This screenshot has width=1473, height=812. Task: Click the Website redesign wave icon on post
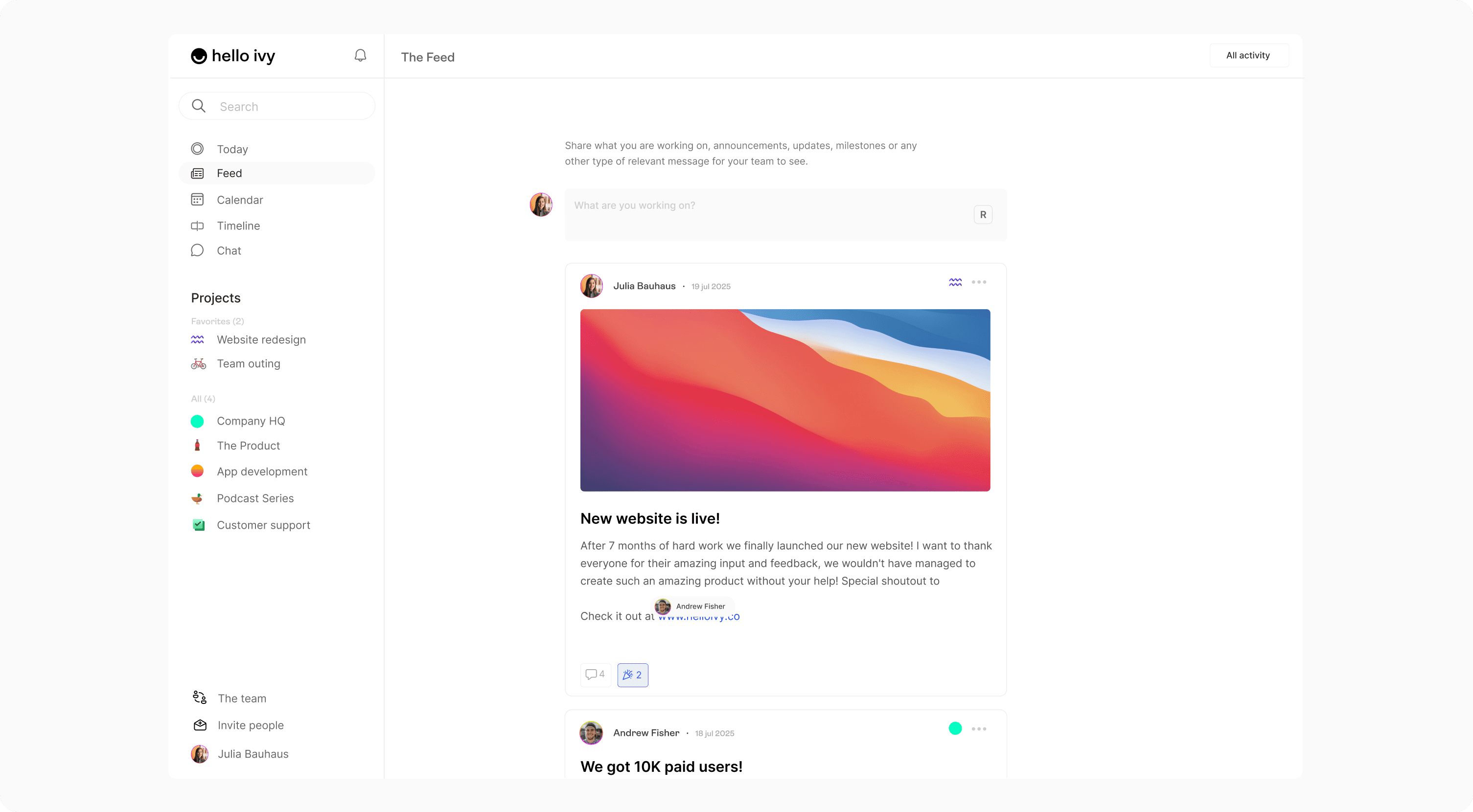(x=955, y=282)
